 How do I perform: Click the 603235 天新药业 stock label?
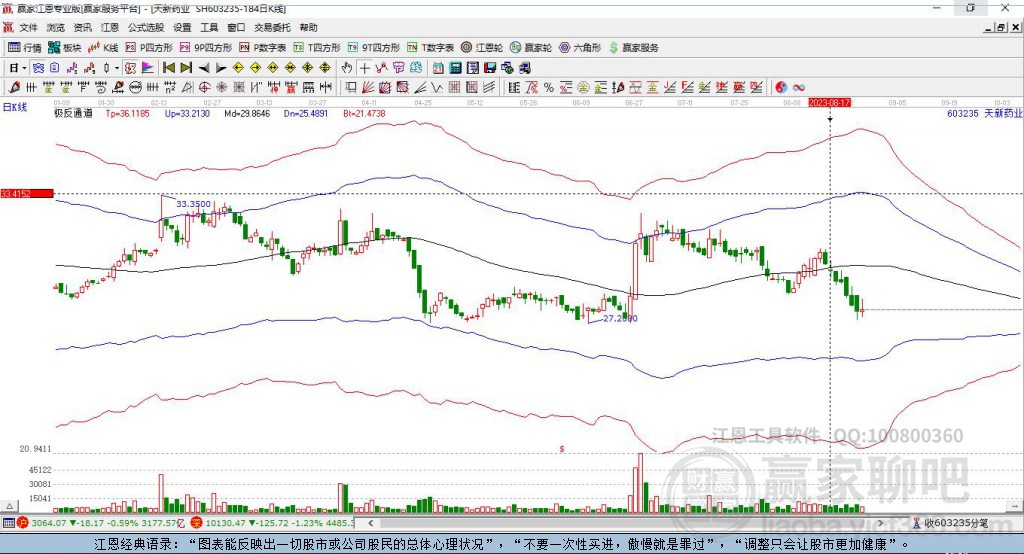click(x=984, y=114)
